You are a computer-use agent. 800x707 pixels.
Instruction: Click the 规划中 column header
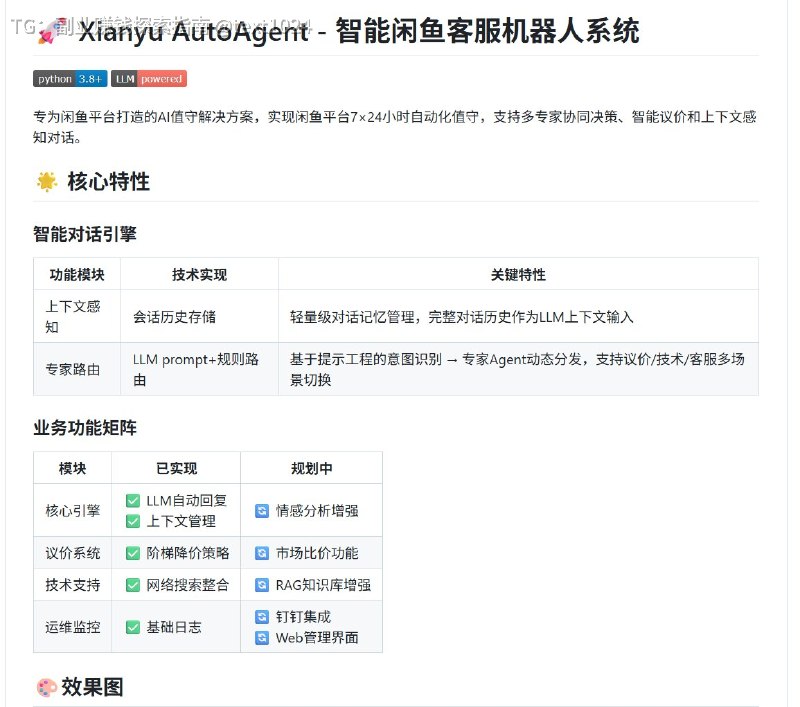pyautogui.click(x=313, y=466)
